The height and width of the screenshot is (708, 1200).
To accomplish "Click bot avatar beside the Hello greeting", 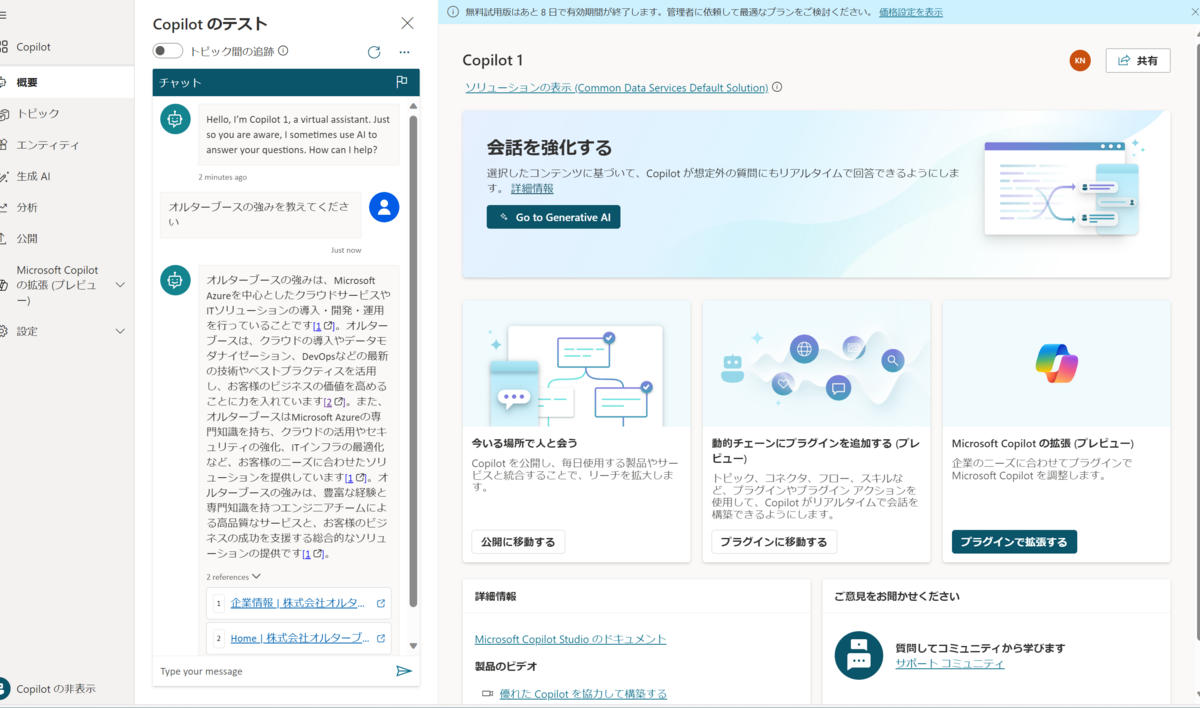I will [175, 119].
